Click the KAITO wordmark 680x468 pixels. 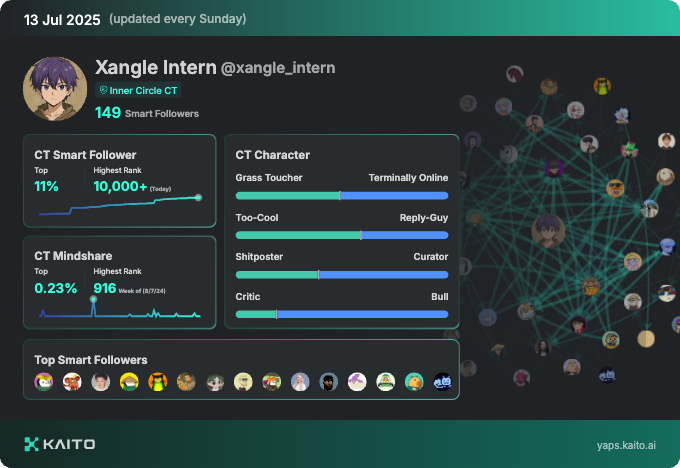(x=69, y=444)
